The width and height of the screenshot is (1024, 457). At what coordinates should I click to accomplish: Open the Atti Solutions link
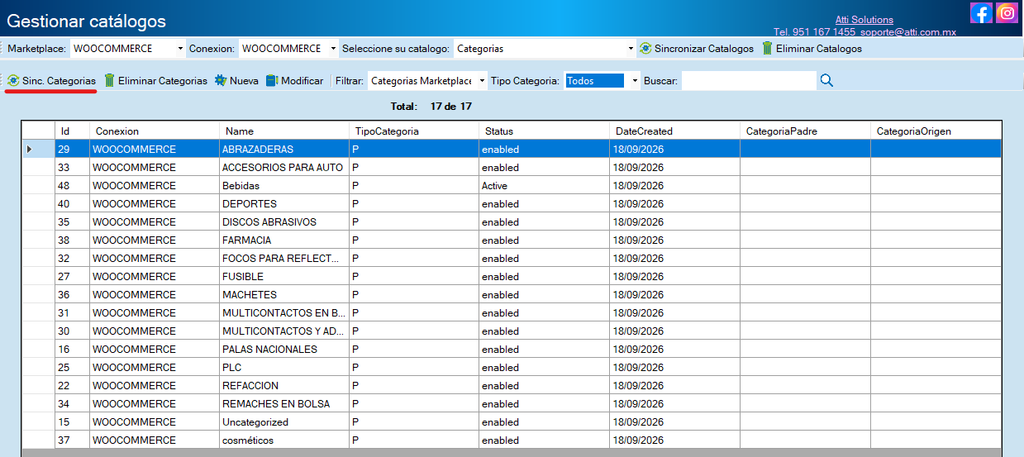(864, 20)
